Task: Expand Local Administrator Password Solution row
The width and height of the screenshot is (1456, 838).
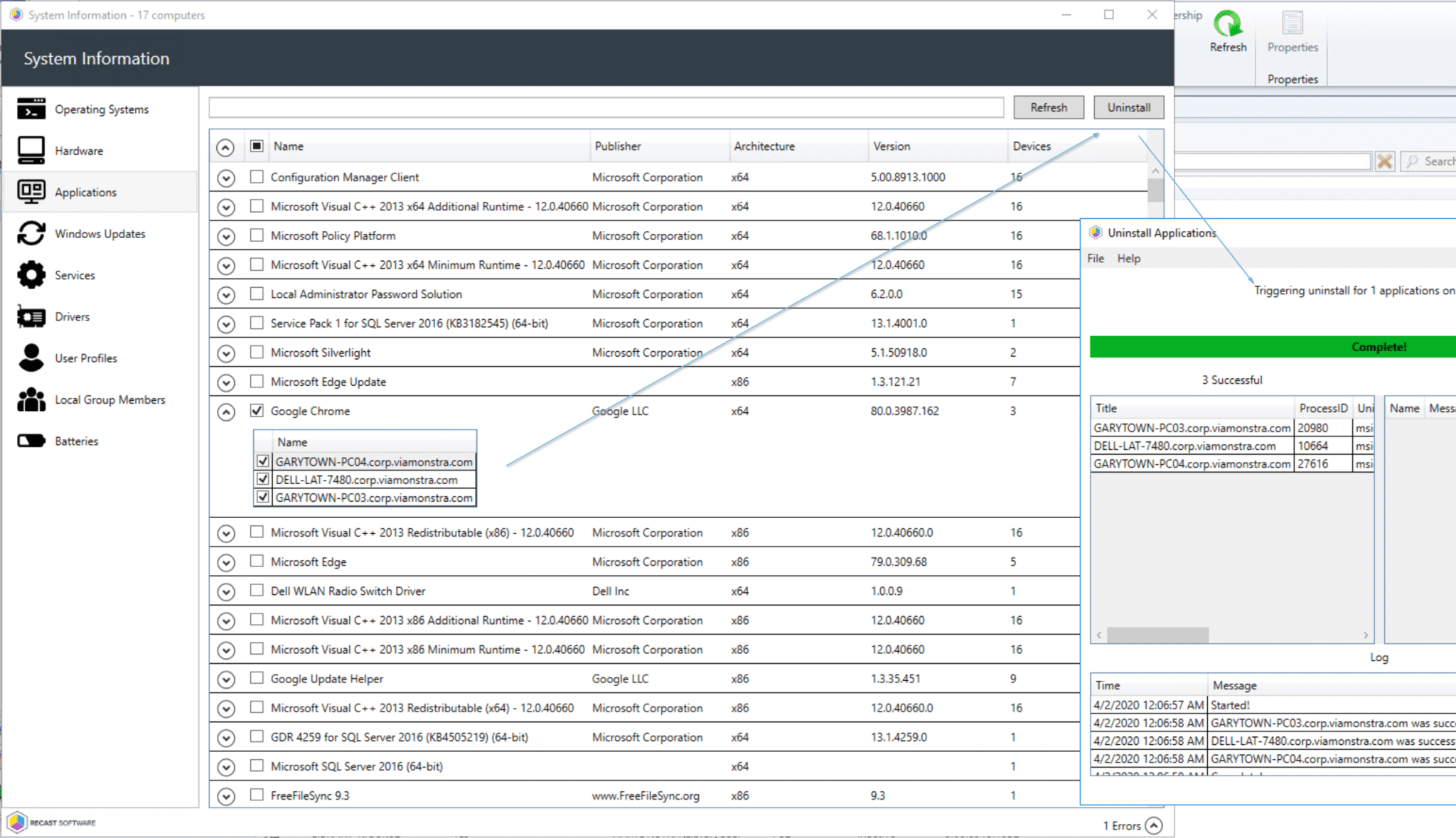Action: [x=225, y=294]
